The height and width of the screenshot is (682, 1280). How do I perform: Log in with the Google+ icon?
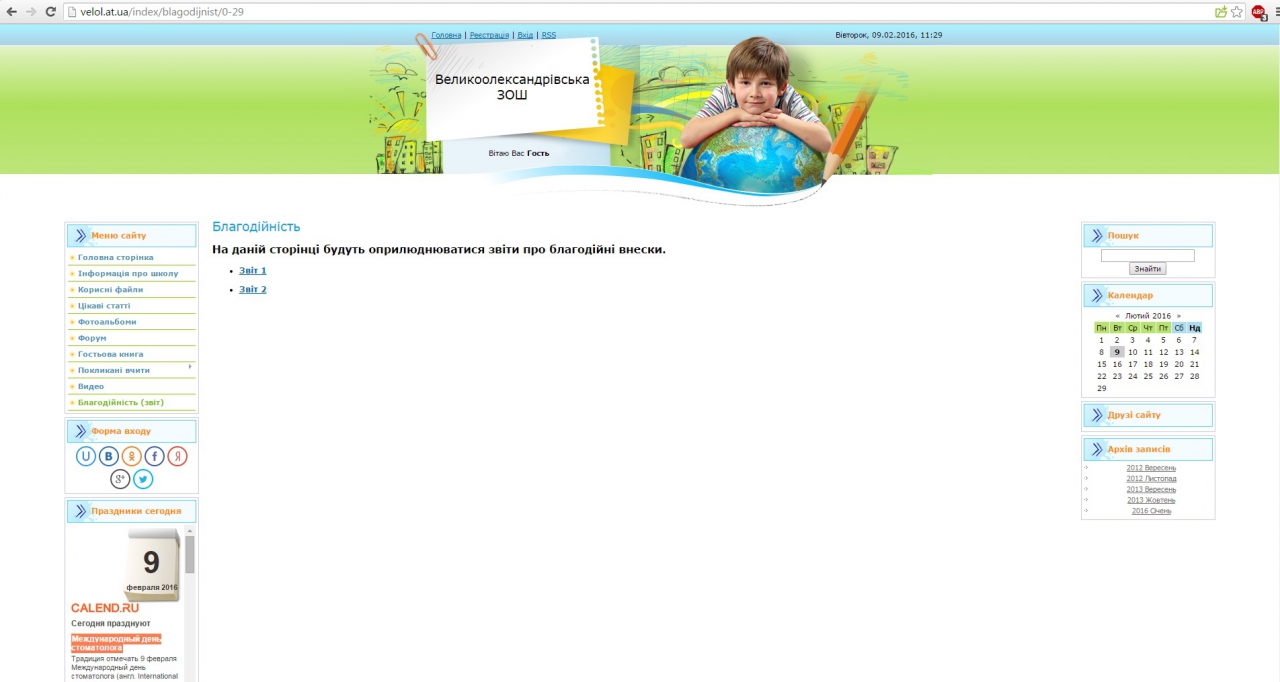120,479
